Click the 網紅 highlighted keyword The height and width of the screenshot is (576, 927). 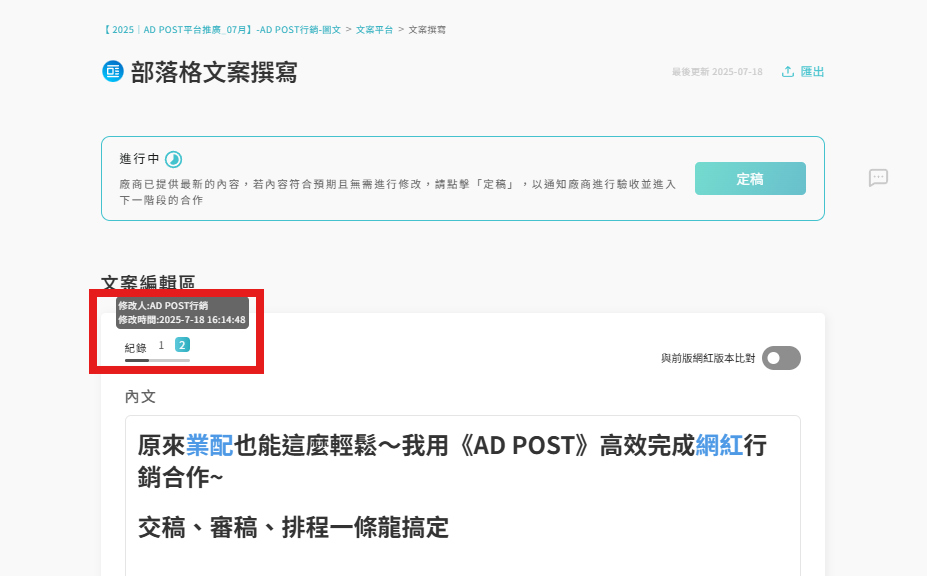click(x=719, y=445)
